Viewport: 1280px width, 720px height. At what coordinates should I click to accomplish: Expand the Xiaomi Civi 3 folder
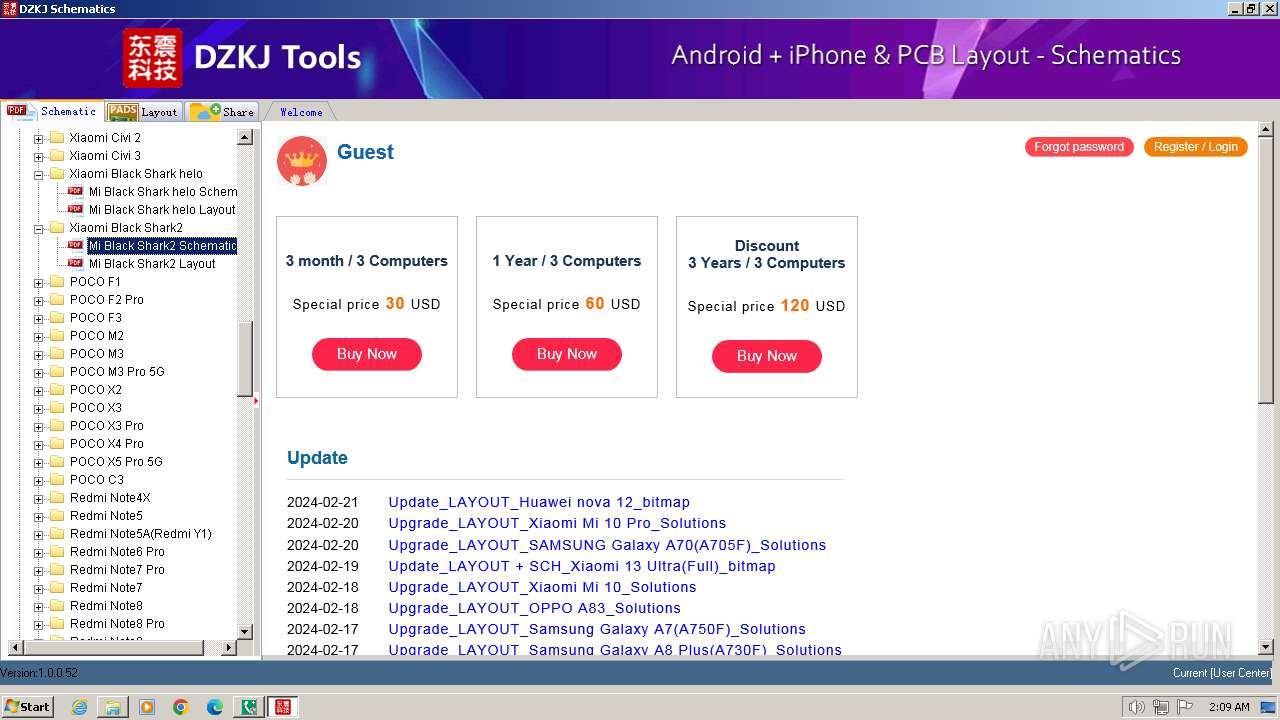tap(39, 156)
